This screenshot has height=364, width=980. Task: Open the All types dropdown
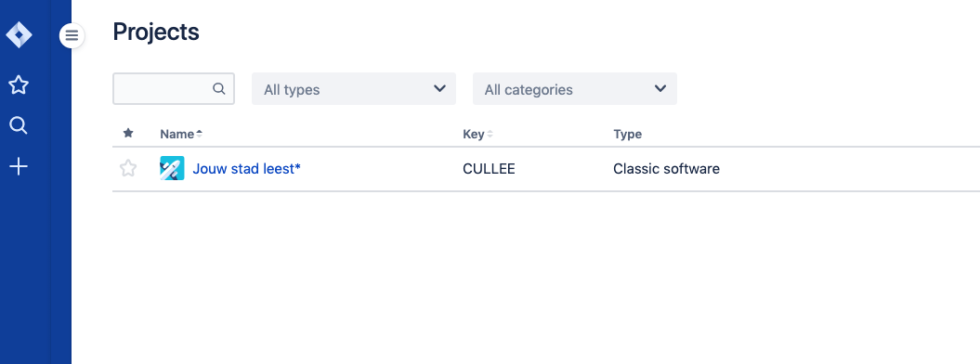[354, 89]
